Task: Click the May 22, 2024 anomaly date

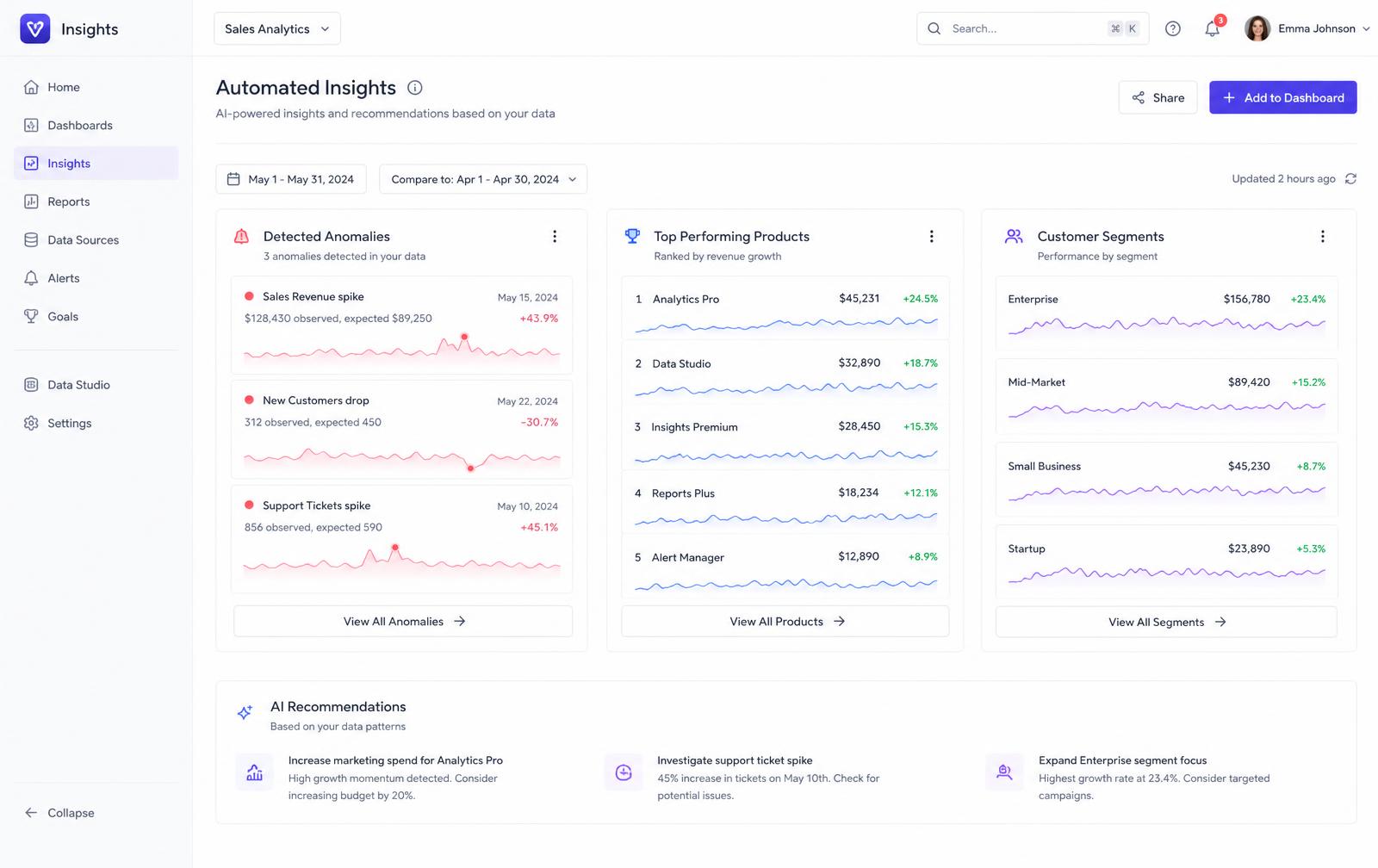Action: pos(527,401)
